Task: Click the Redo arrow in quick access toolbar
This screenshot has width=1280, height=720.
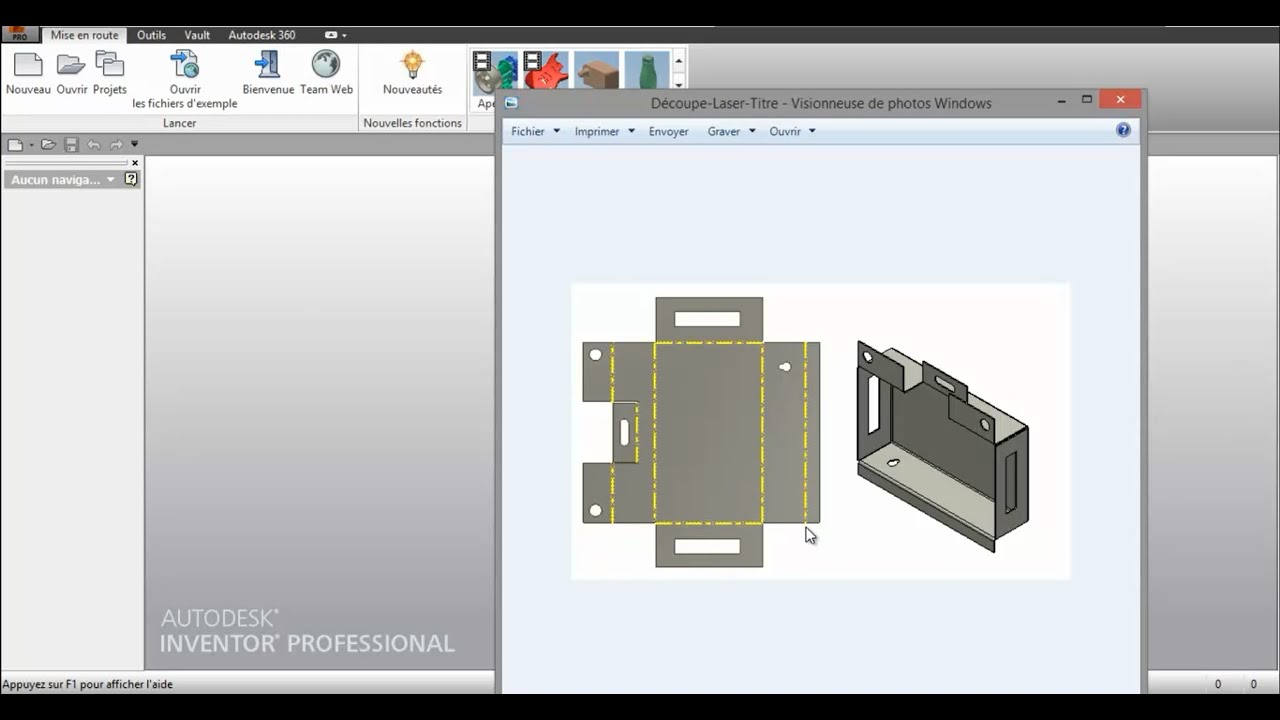Action: (x=116, y=145)
